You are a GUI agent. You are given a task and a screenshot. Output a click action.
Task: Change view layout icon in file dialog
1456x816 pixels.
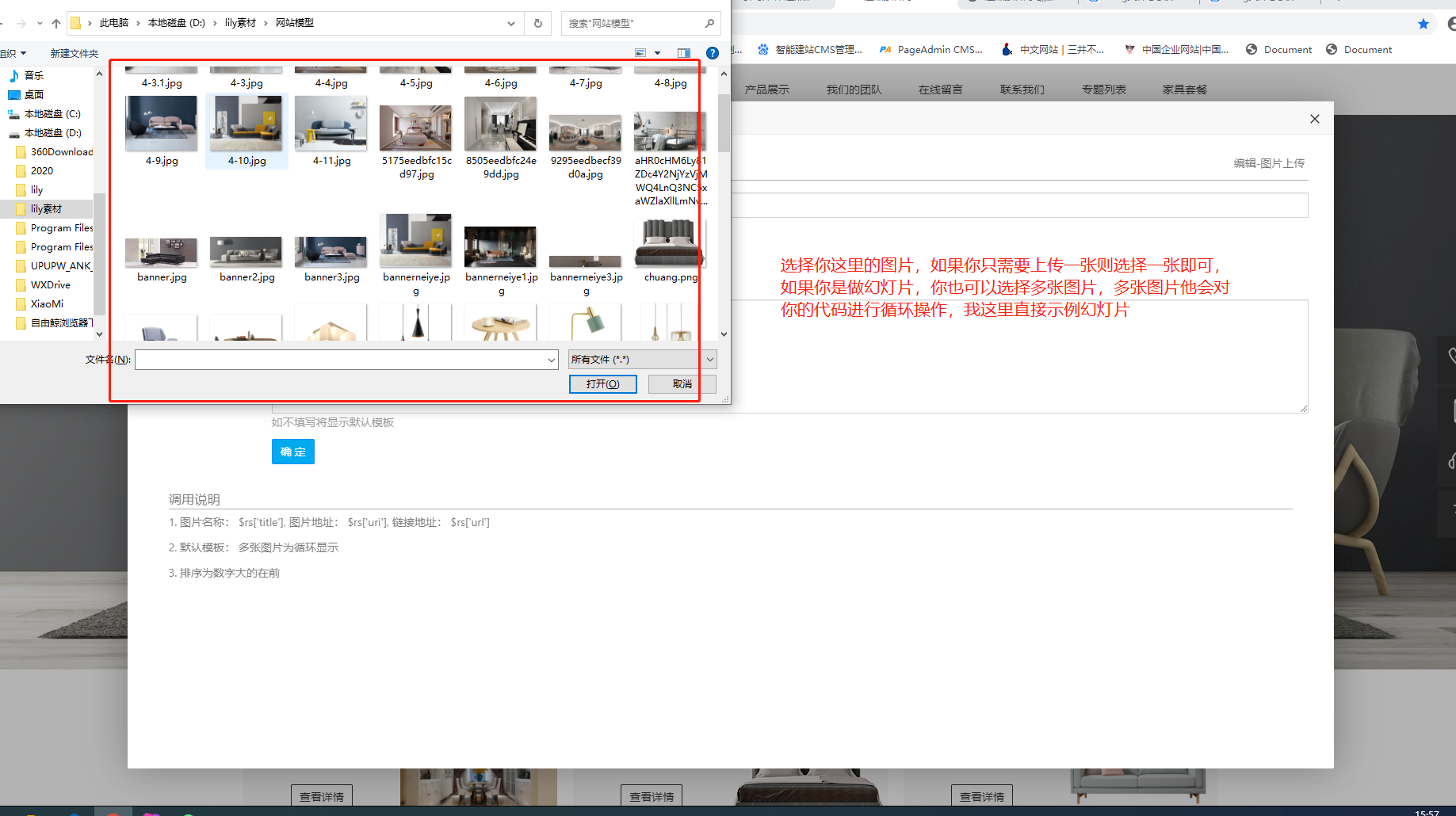tap(640, 53)
